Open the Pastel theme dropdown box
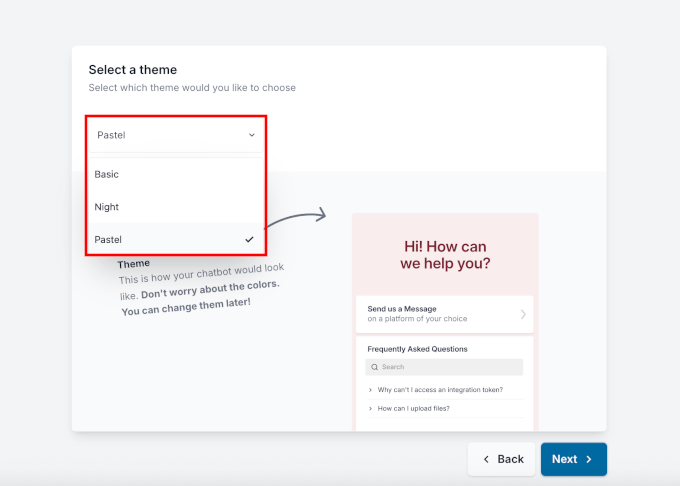Image resolution: width=680 pixels, height=486 pixels. 175,134
